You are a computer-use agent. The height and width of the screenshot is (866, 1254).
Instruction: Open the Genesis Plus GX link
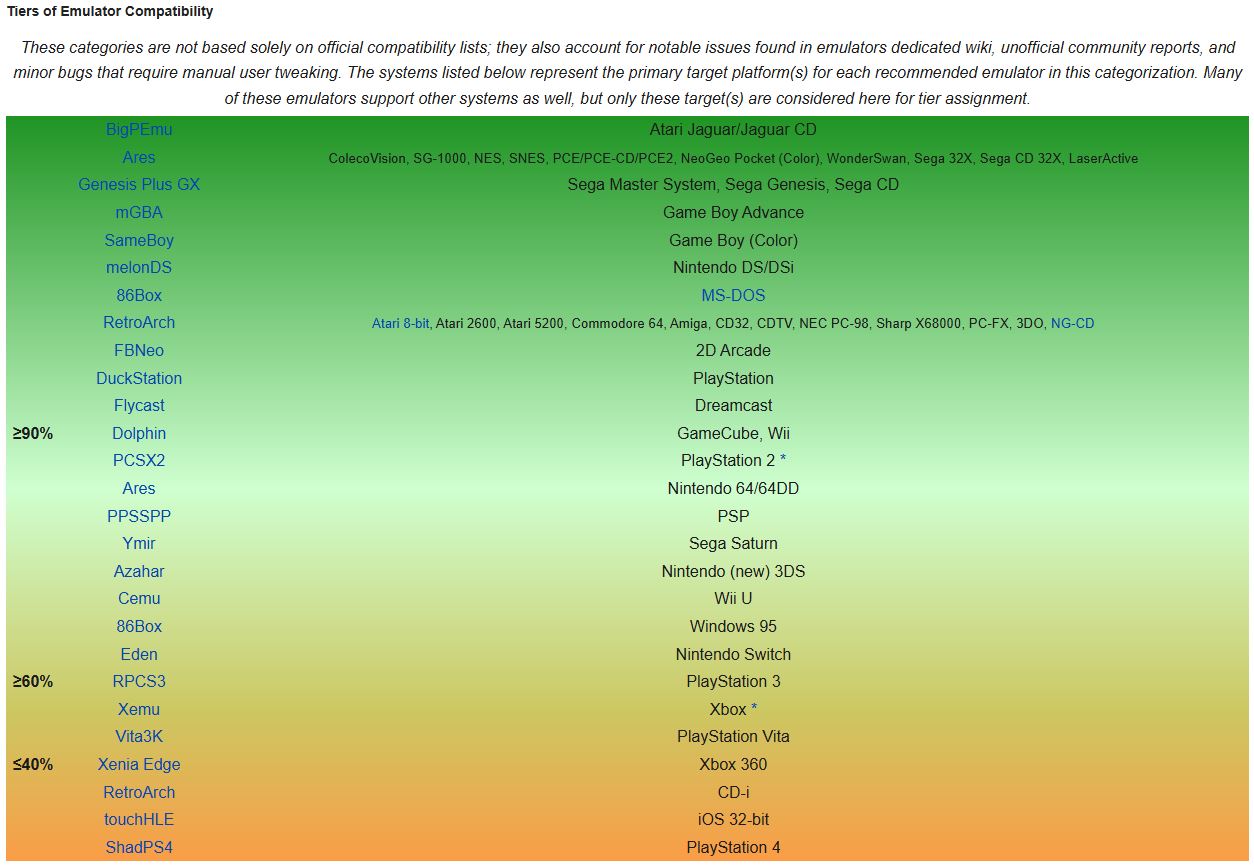139,185
